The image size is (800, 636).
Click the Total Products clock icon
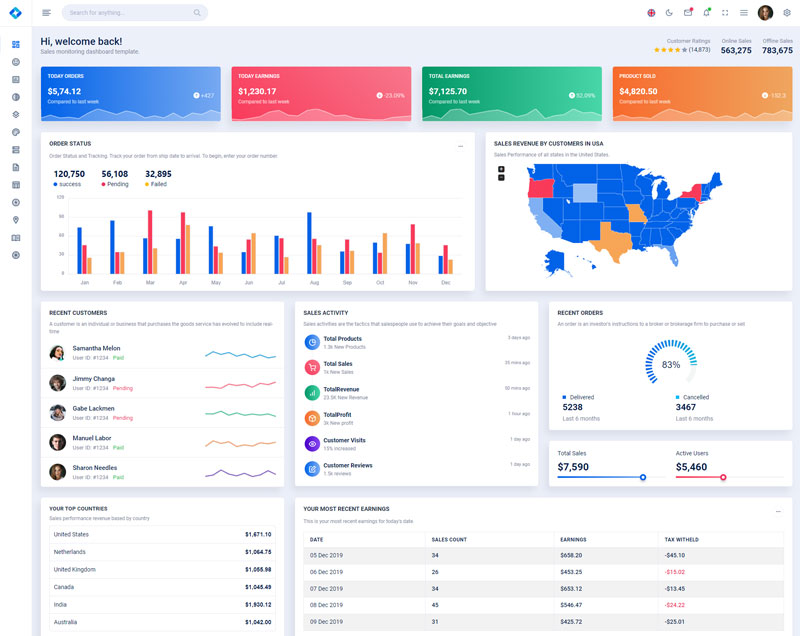[x=312, y=342]
